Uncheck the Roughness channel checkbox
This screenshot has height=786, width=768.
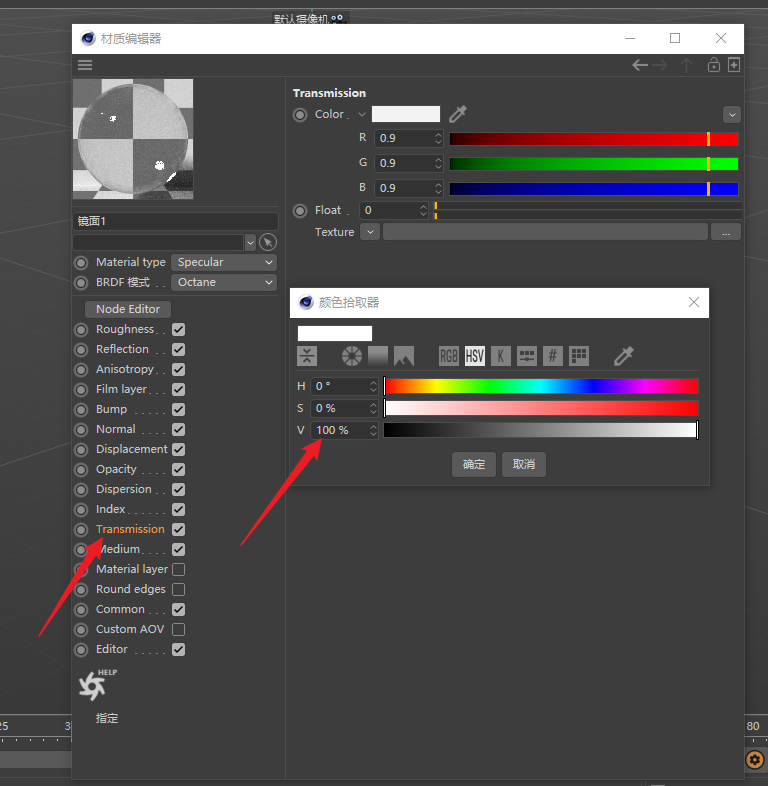click(x=178, y=329)
